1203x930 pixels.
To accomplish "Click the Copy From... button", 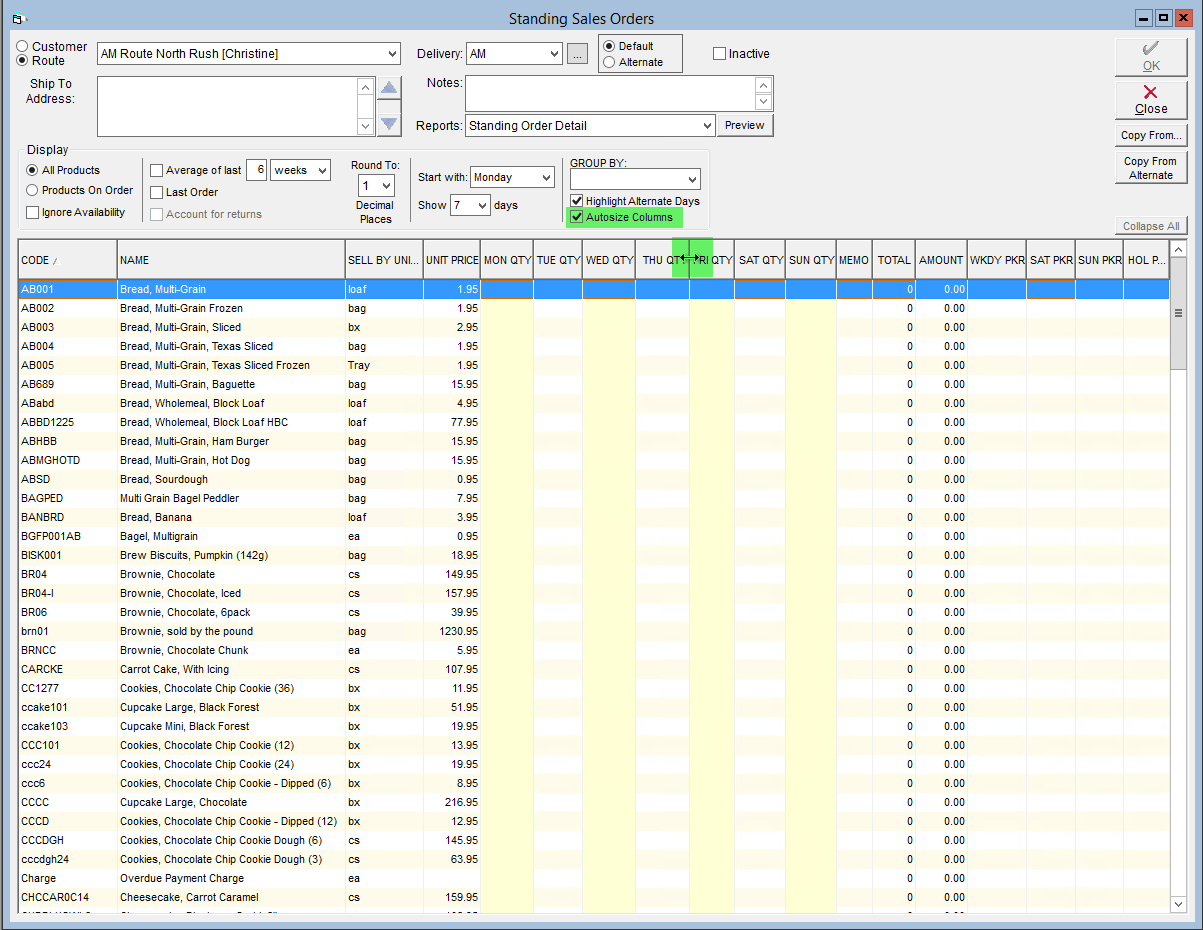I will click(1151, 135).
